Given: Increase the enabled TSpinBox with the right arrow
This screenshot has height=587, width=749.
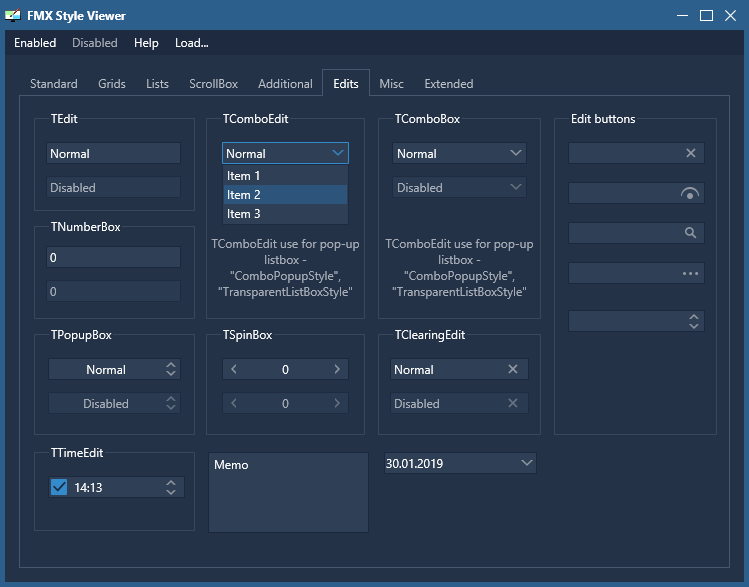Looking at the screenshot, I should (337, 369).
